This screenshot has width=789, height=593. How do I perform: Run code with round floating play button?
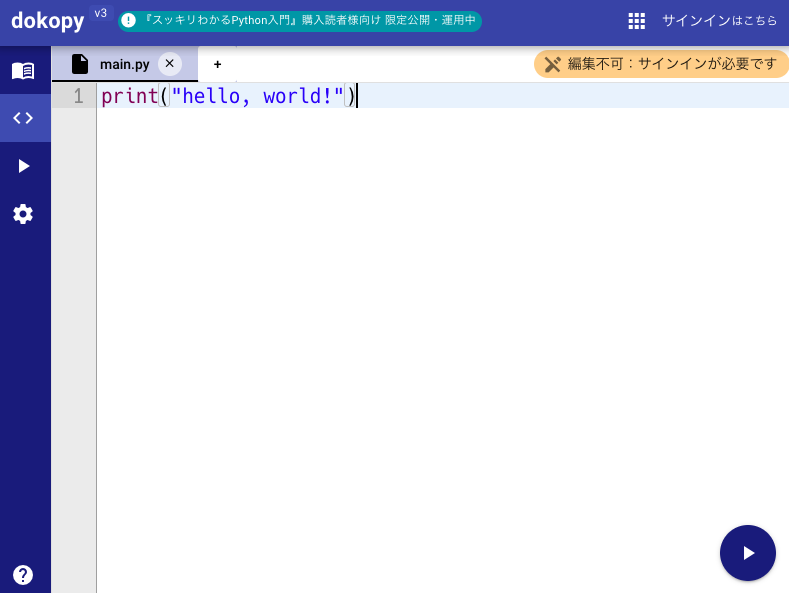click(x=747, y=553)
